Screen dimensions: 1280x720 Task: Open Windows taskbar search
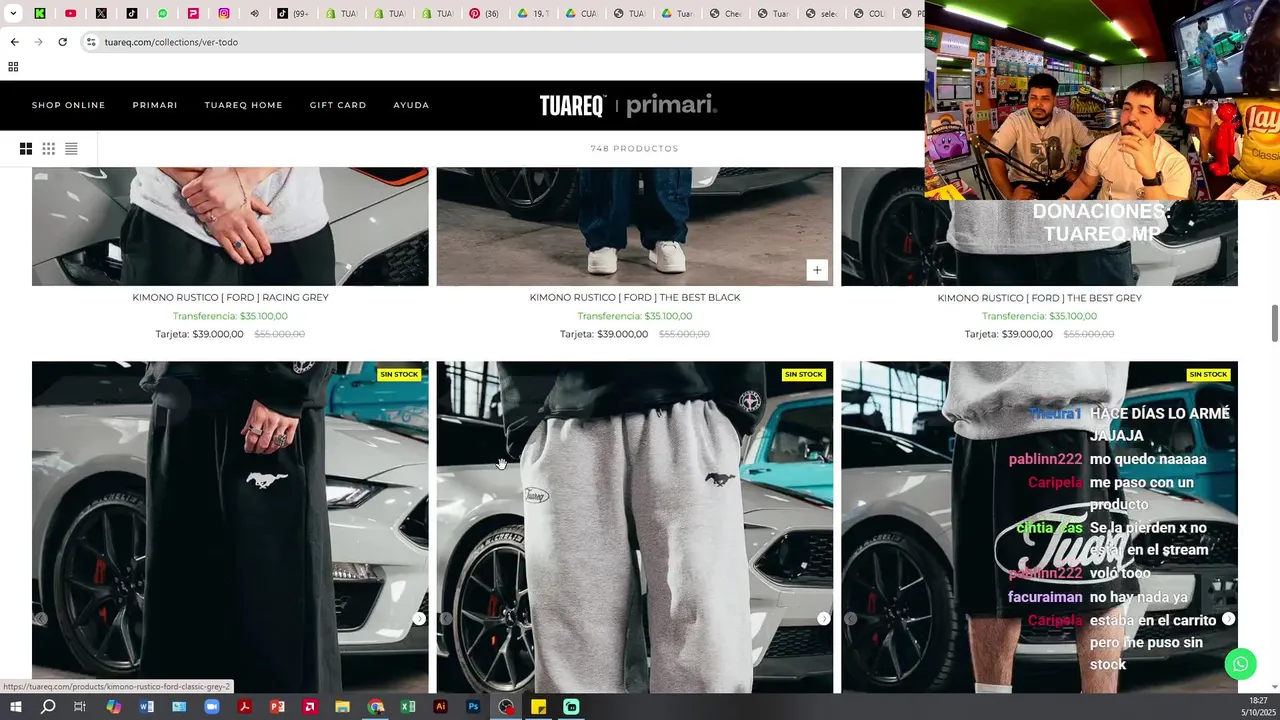[48, 707]
